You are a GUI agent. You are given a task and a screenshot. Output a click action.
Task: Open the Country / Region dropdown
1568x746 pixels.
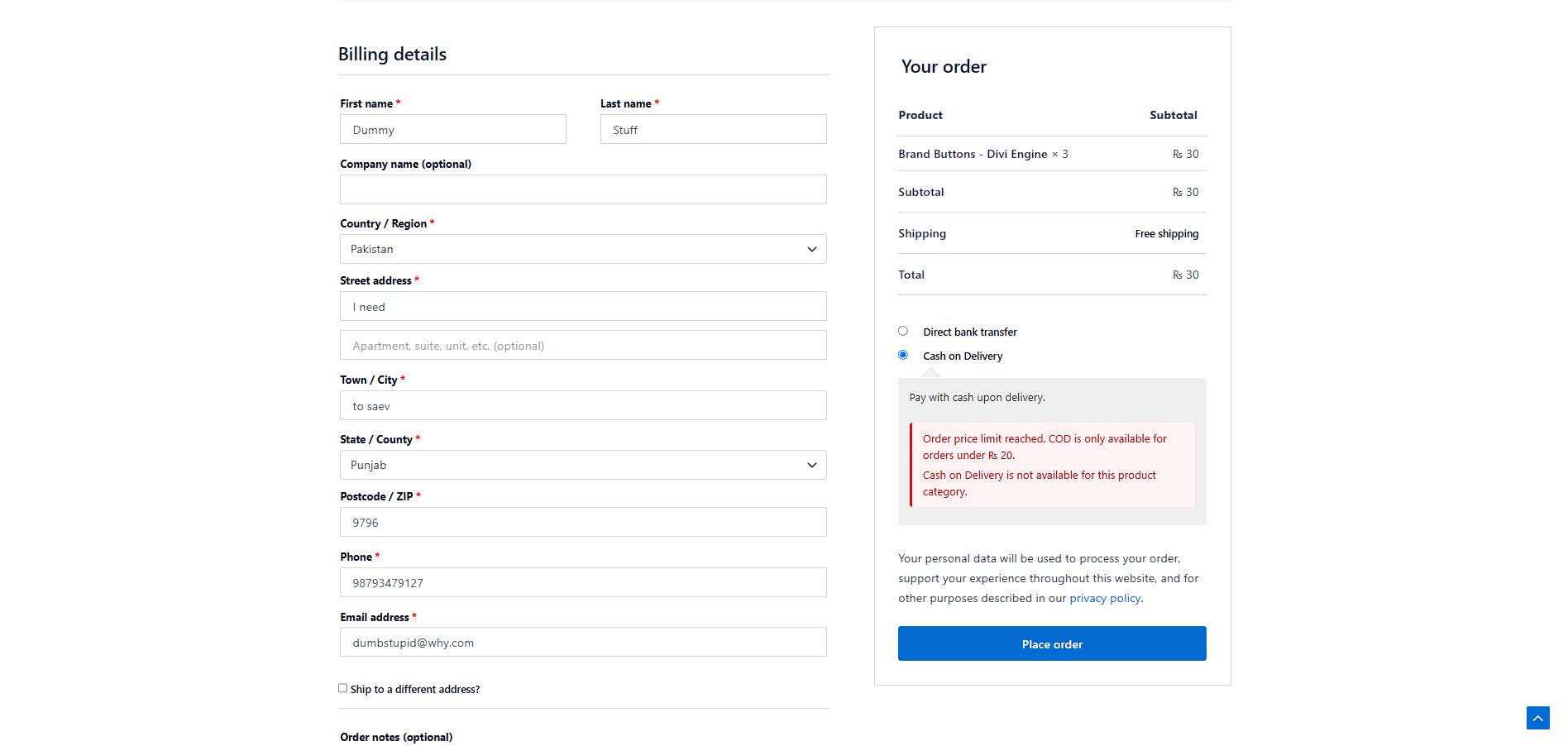pyautogui.click(x=583, y=249)
